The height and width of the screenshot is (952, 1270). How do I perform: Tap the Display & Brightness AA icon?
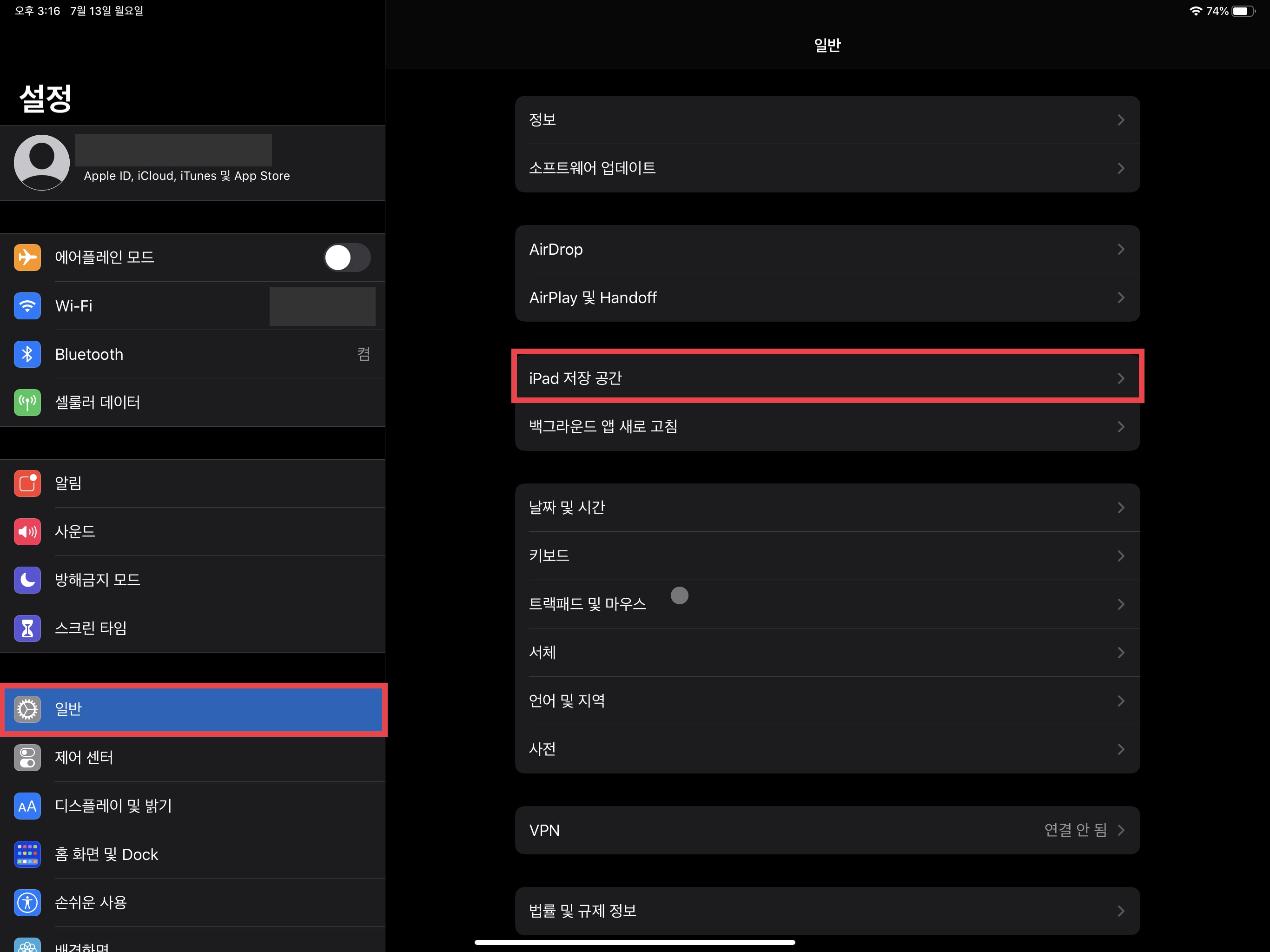tap(27, 806)
